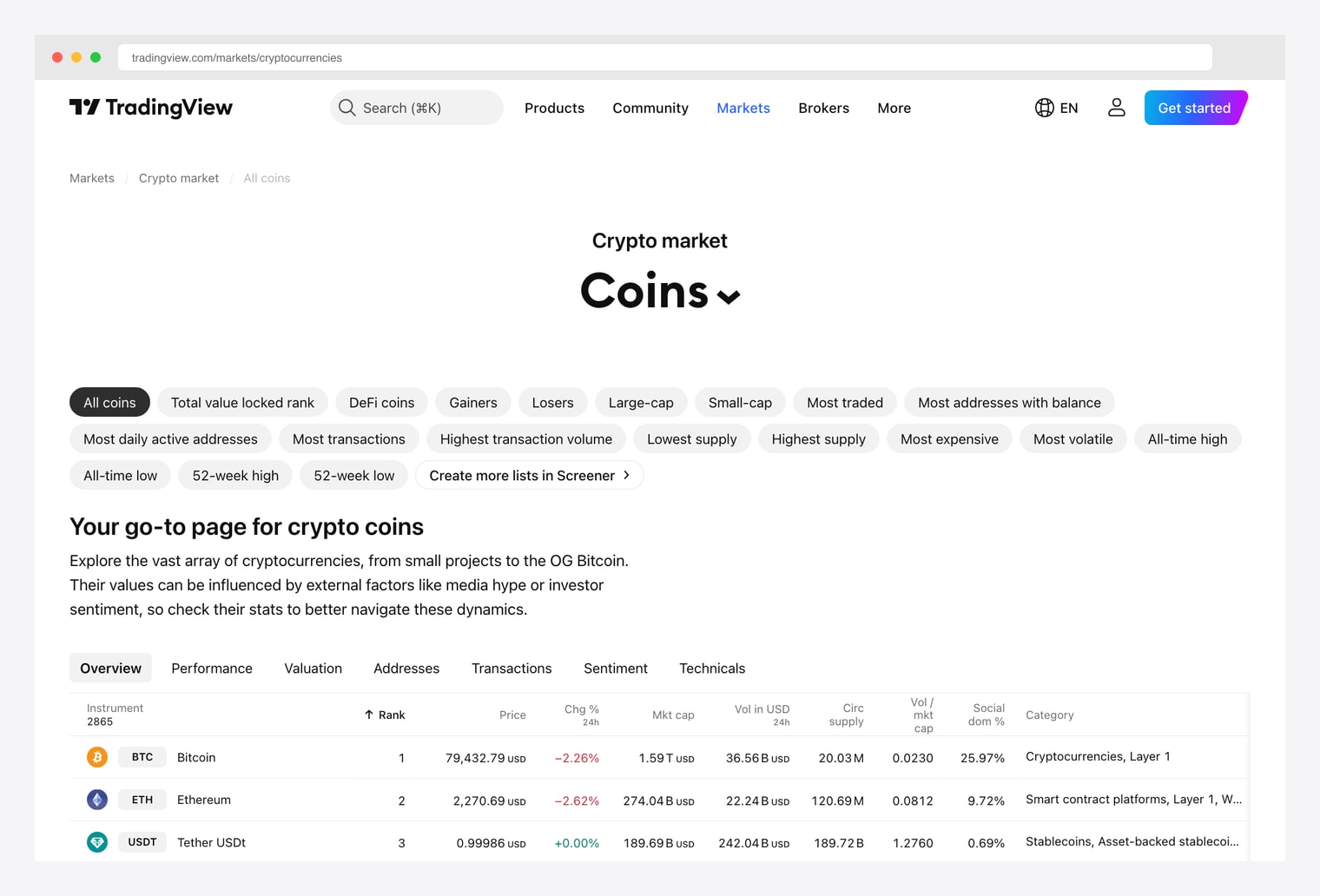Image resolution: width=1320 pixels, height=896 pixels.
Task: Choose Most volatile list
Action: pos(1073,439)
